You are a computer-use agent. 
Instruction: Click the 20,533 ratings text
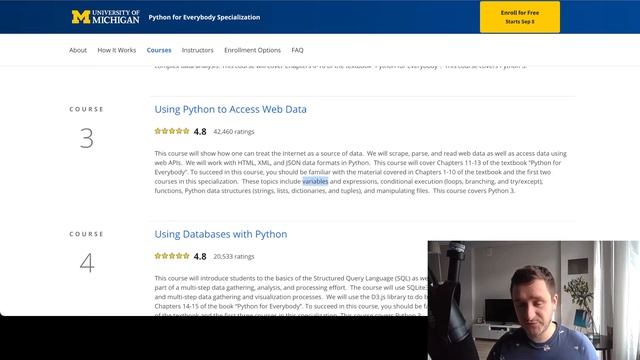234,257
